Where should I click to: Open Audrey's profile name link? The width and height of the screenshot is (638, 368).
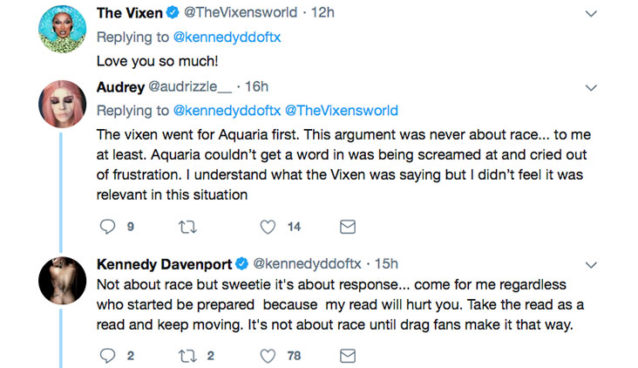120,87
